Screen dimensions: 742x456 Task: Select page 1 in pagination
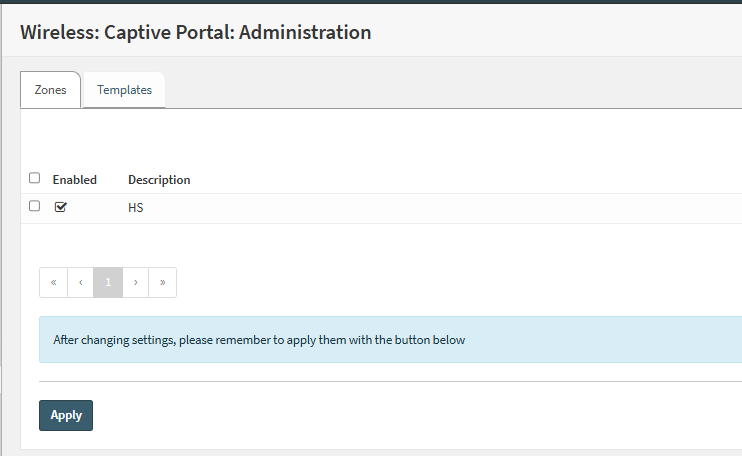click(108, 282)
